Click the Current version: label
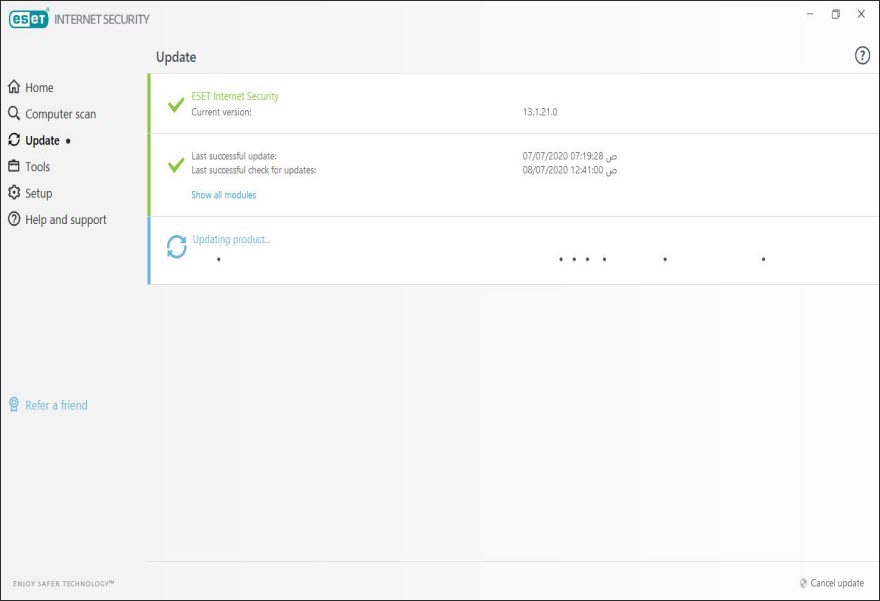The image size is (880, 601). point(221,112)
